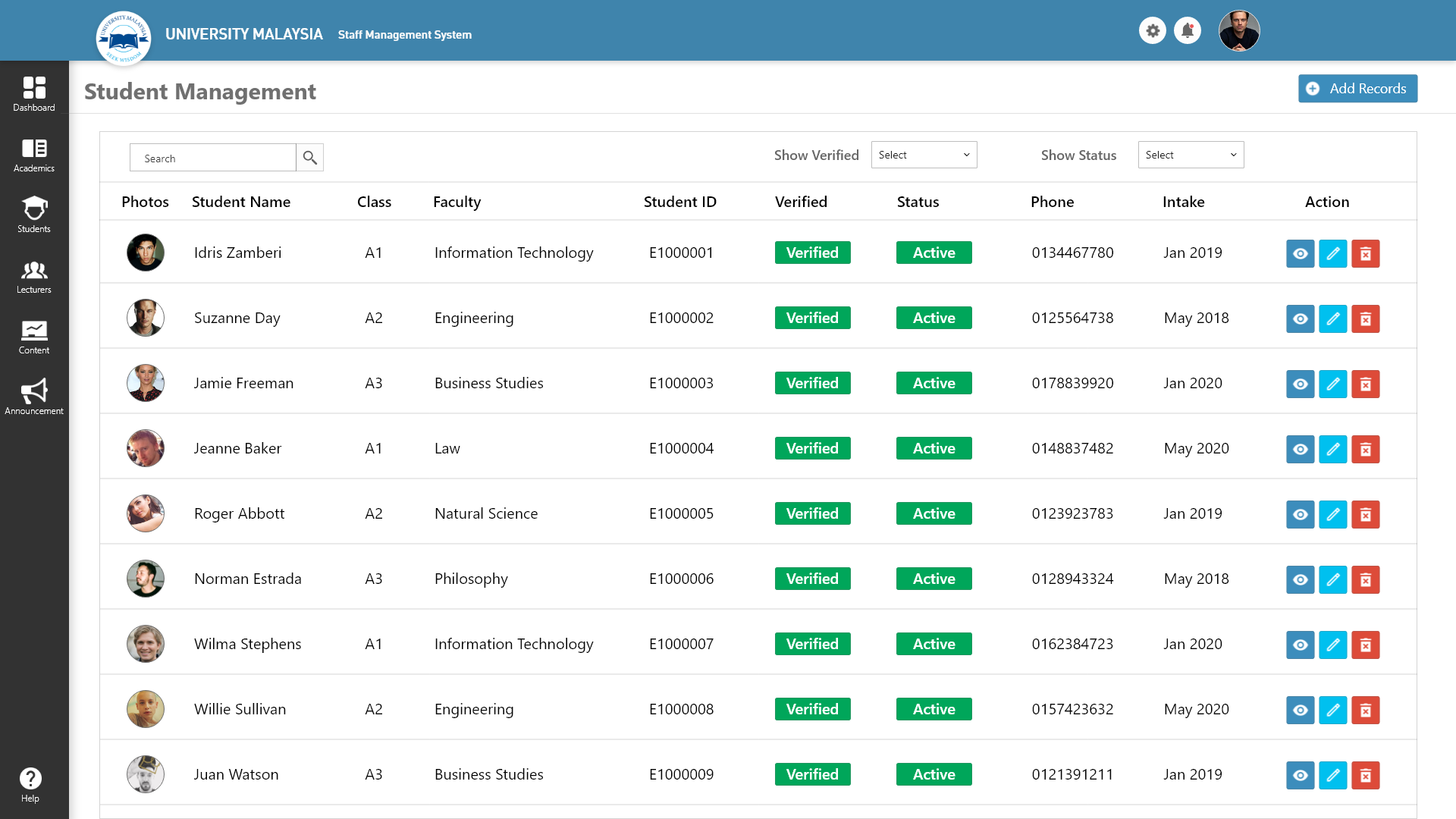Click the university logo
Viewport: 1456px width, 819px height.
coord(124,38)
